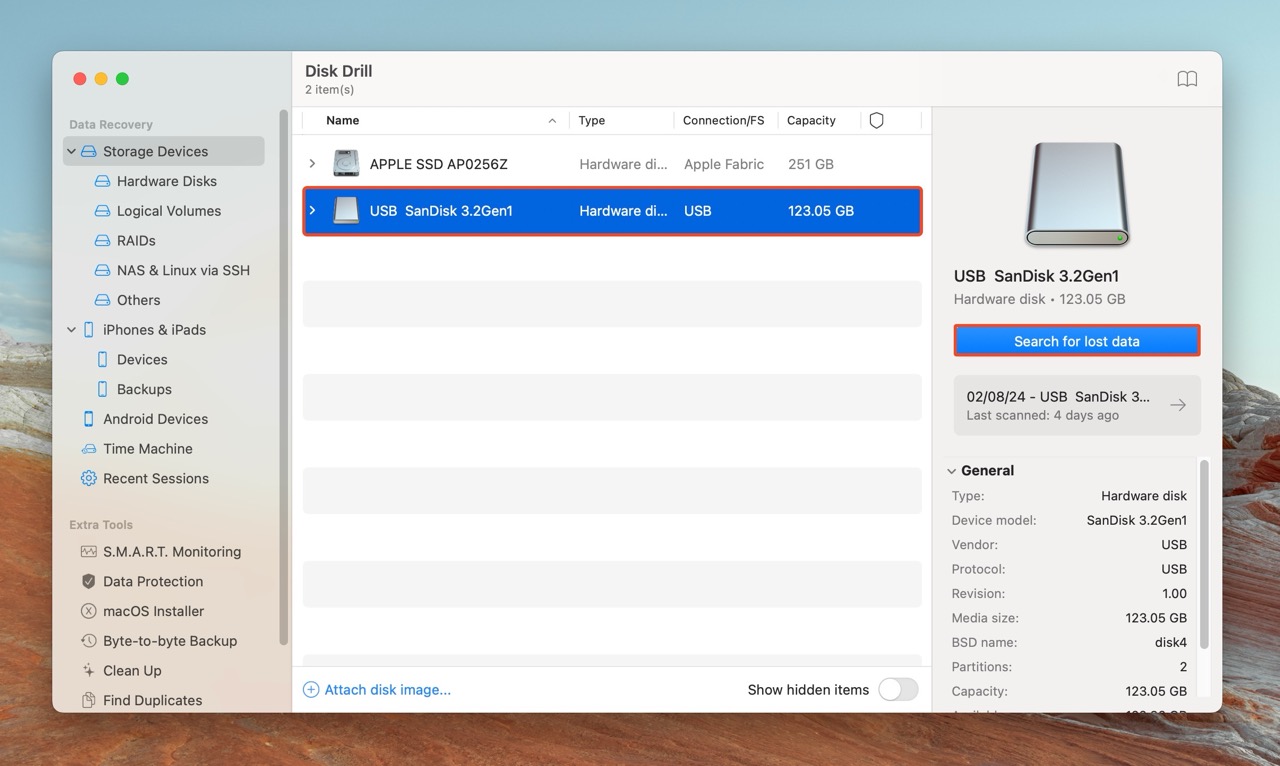Toggle Show hidden items switch
Image resolution: width=1280 pixels, height=766 pixels.
click(898, 690)
